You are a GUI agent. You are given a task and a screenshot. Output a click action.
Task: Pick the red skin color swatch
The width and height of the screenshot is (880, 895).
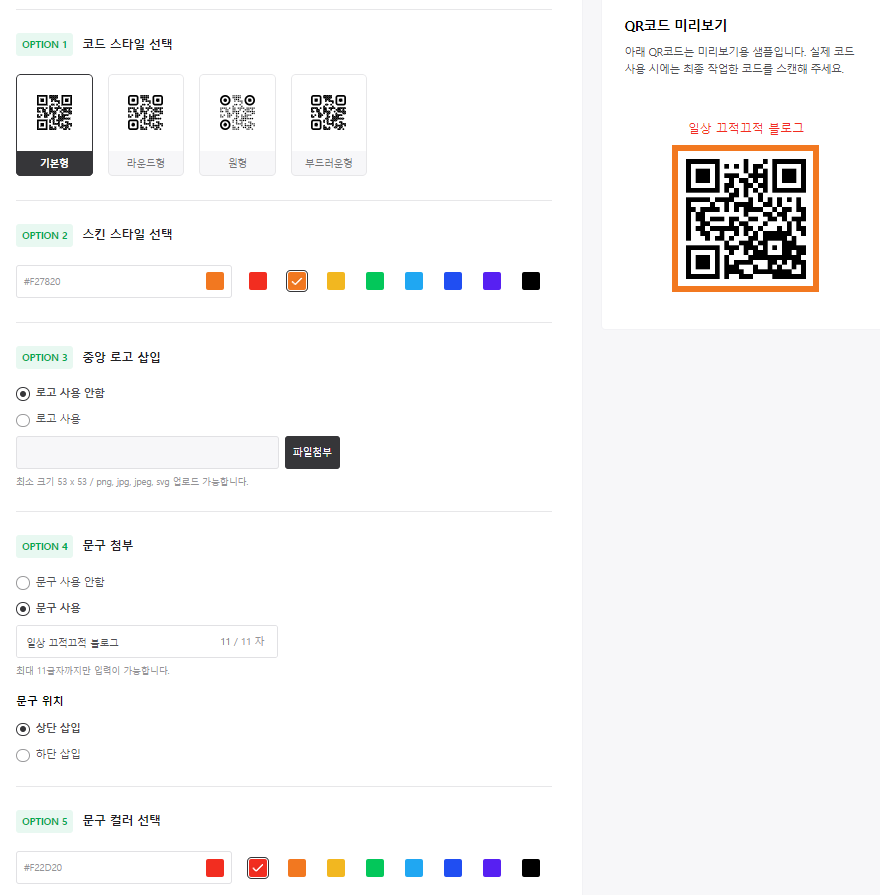[258, 281]
